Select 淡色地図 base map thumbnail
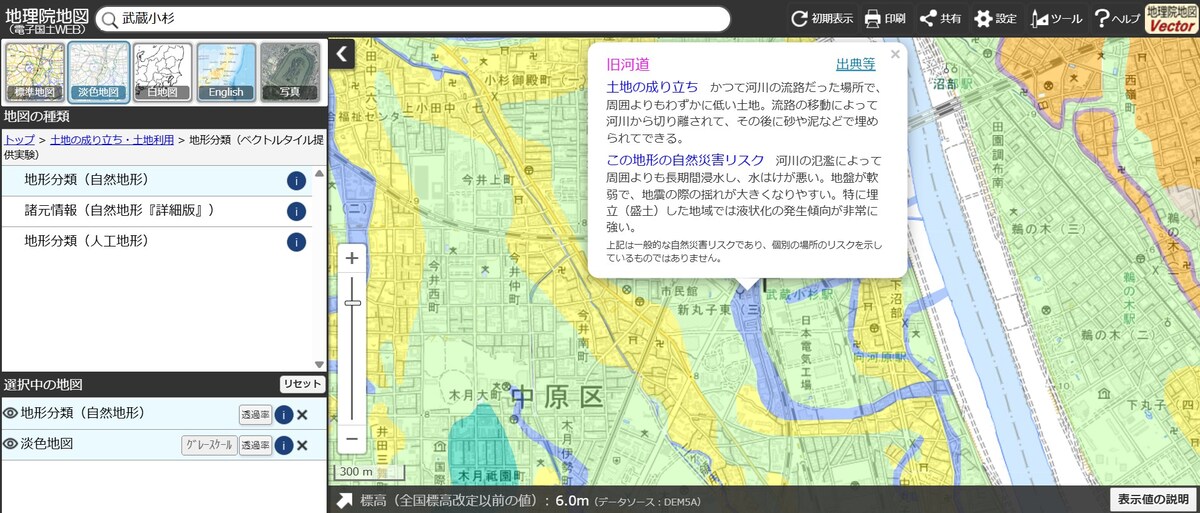The width and height of the screenshot is (1200, 513). pyautogui.click(x=99, y=72)
